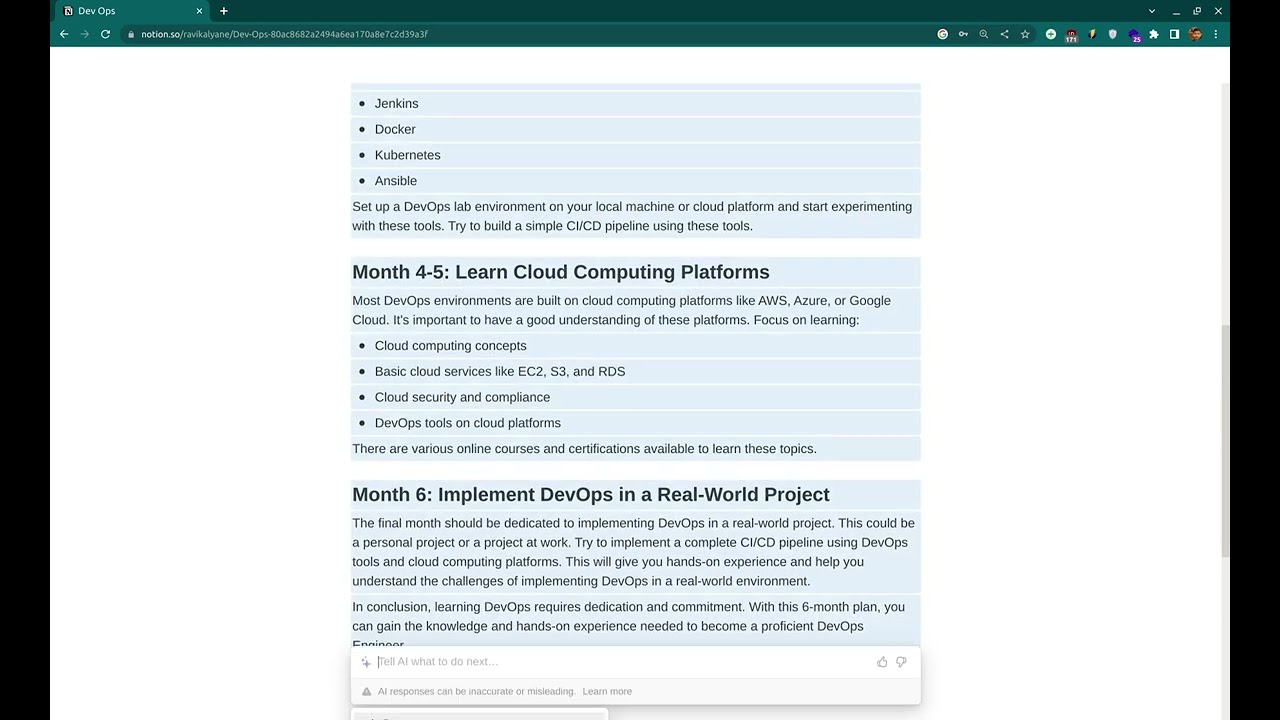
Task: Click the Learn more link
Action: coord(607,691)
